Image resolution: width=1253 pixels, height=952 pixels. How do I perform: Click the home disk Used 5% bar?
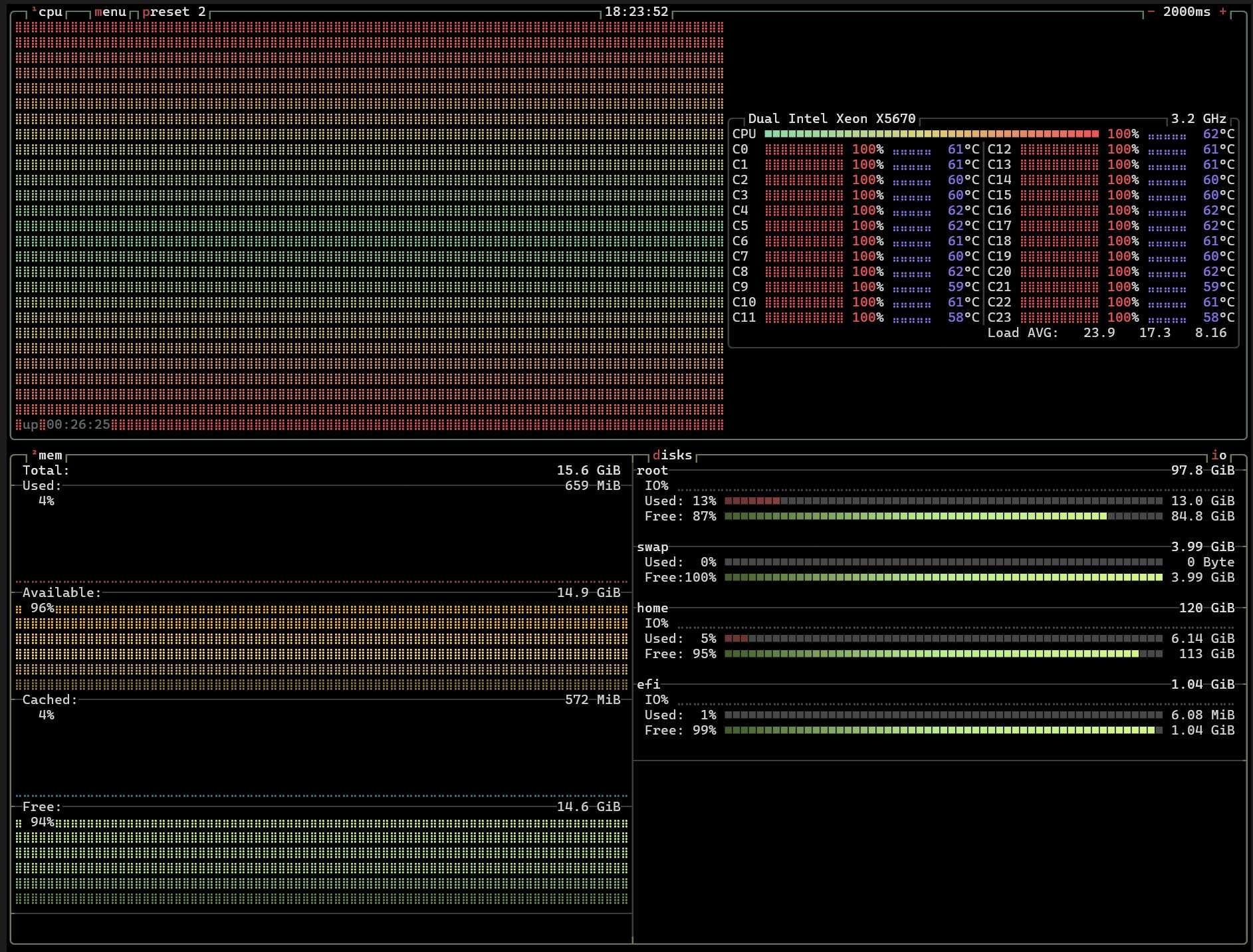click(943, 638)
